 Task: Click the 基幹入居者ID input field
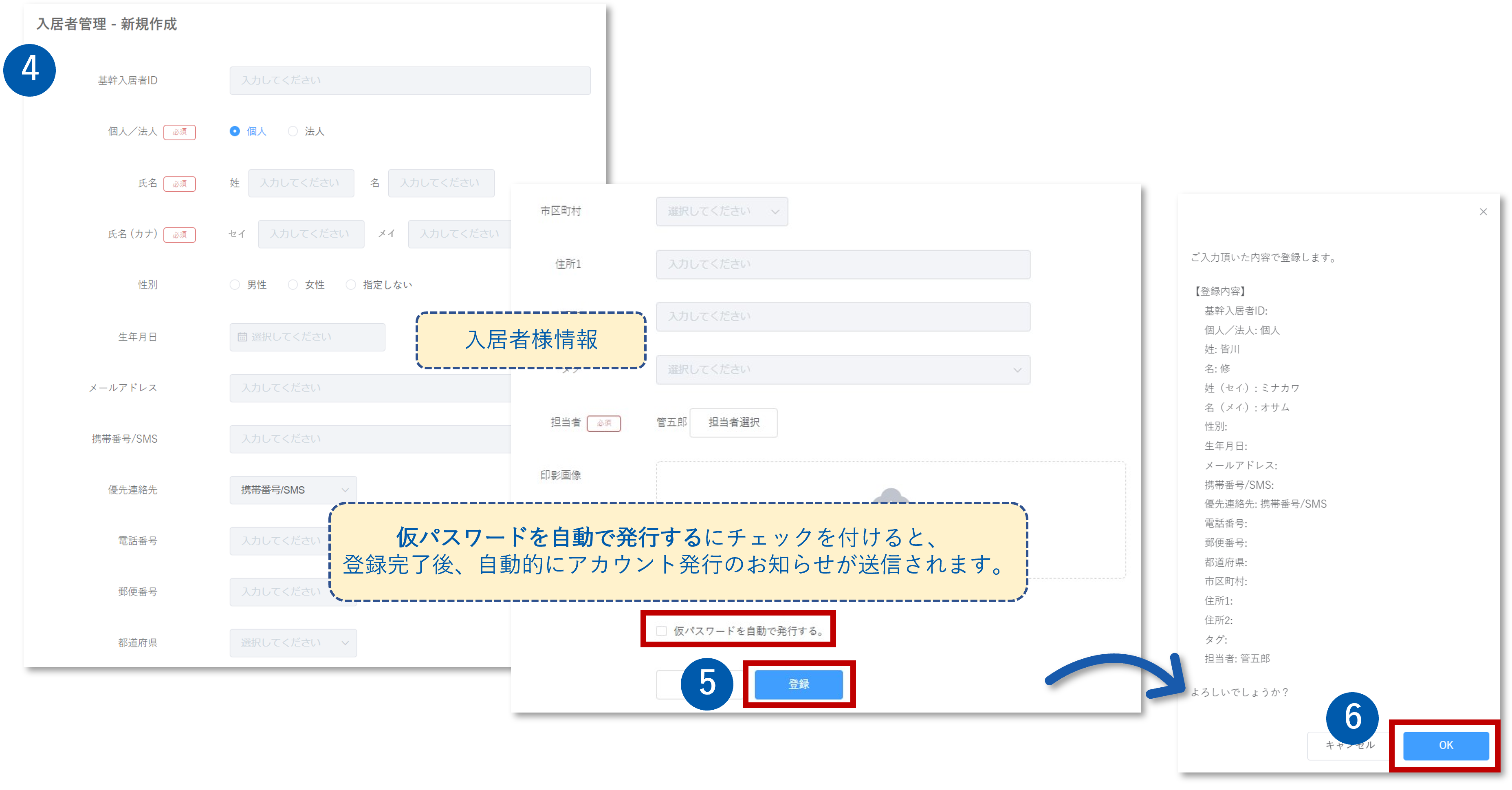coord(410,80)
